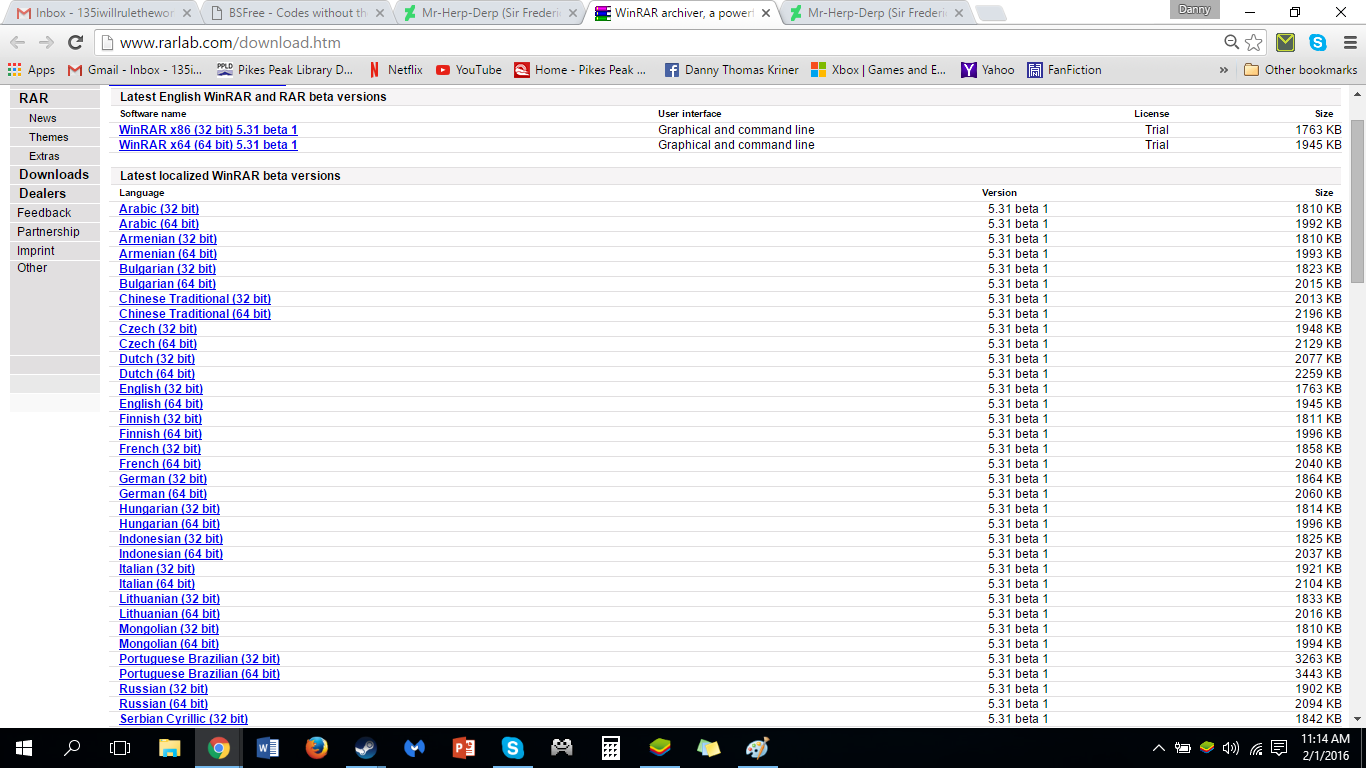
Task: Open the Skype extension in Chrome's toolbar
Action: [x=1318, y=43]
